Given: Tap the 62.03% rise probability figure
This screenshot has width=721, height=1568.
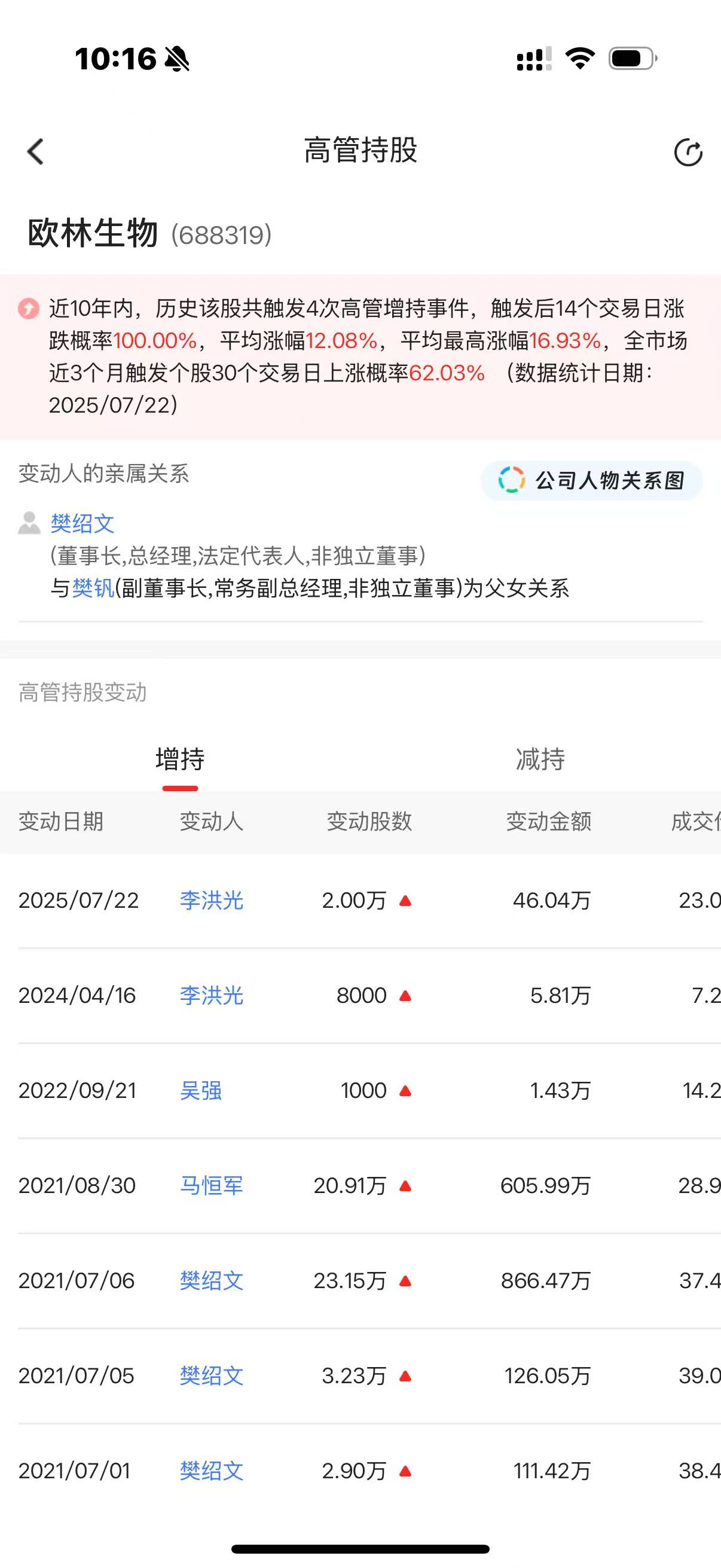Looking at the screenshot, I should point(447,373).
